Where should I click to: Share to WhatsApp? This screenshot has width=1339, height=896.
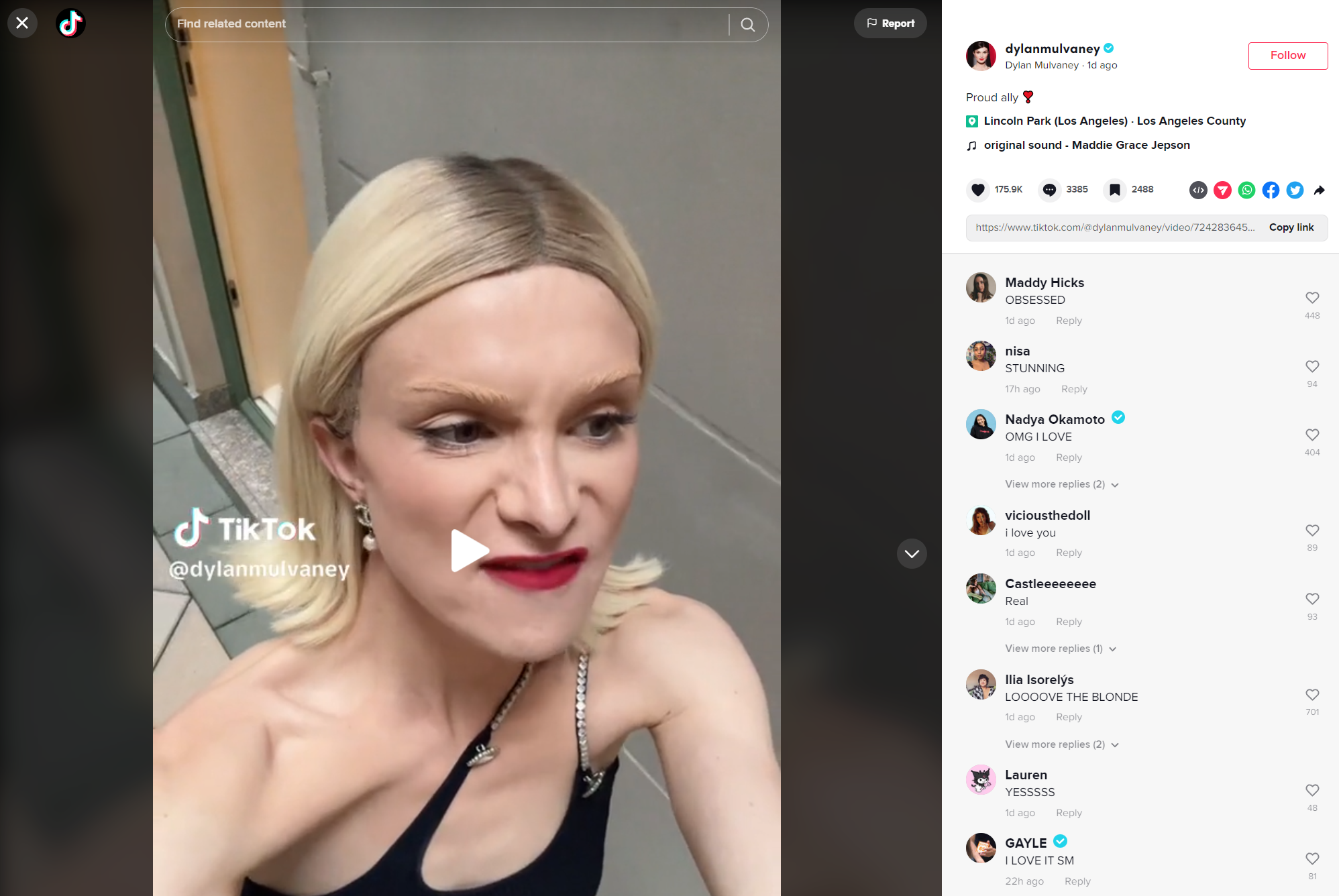(x=1246, y=190)
